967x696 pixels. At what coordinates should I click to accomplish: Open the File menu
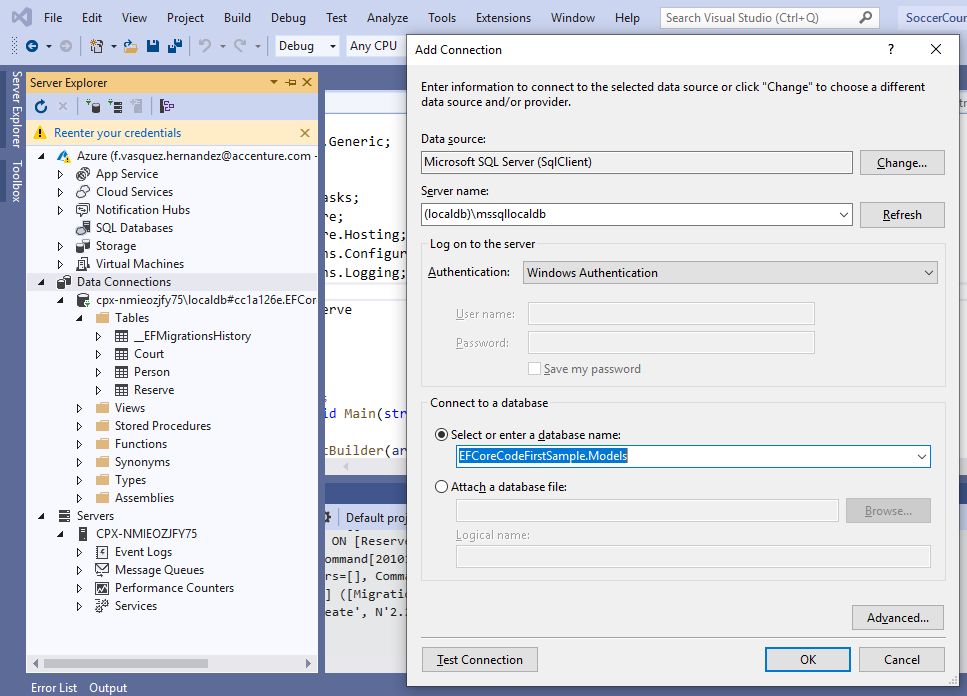click(x=53, y=18)
